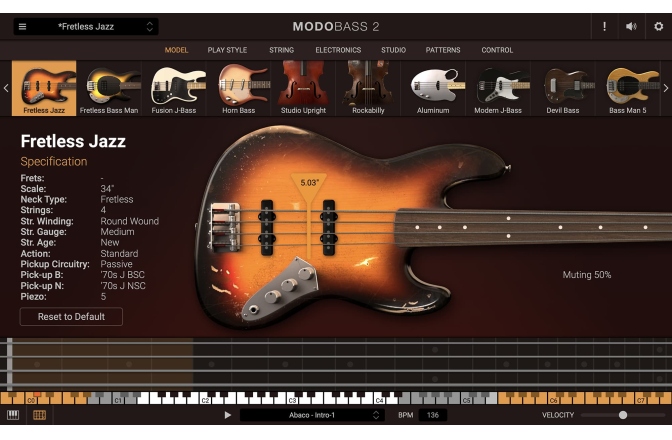Viewport: 672px width, 440px height.
Task: Click the C5 key on the keyboard
Action: [466, 400]
